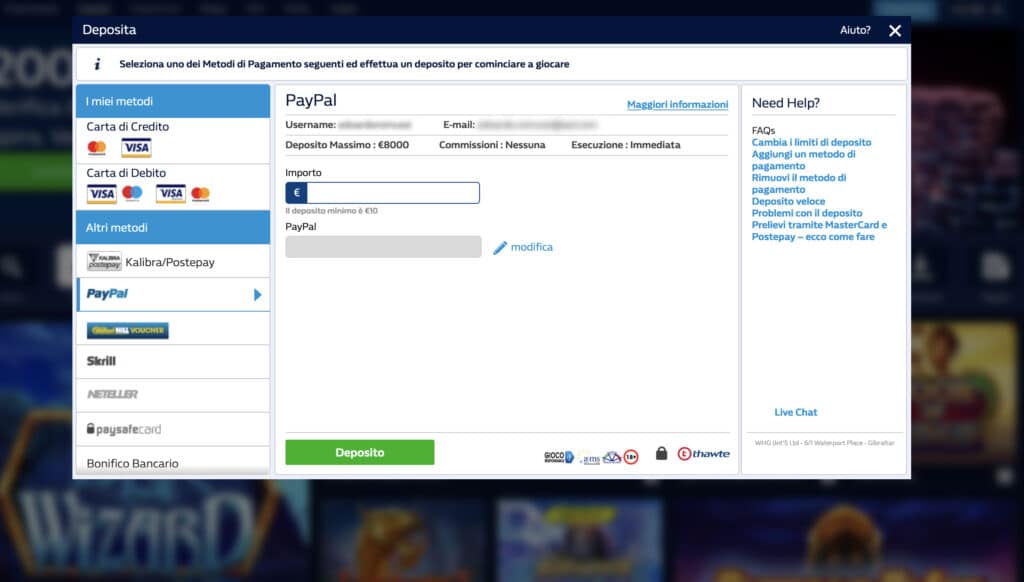Select the PayPal payment method row
The image size is (1024, 582).
173,295
